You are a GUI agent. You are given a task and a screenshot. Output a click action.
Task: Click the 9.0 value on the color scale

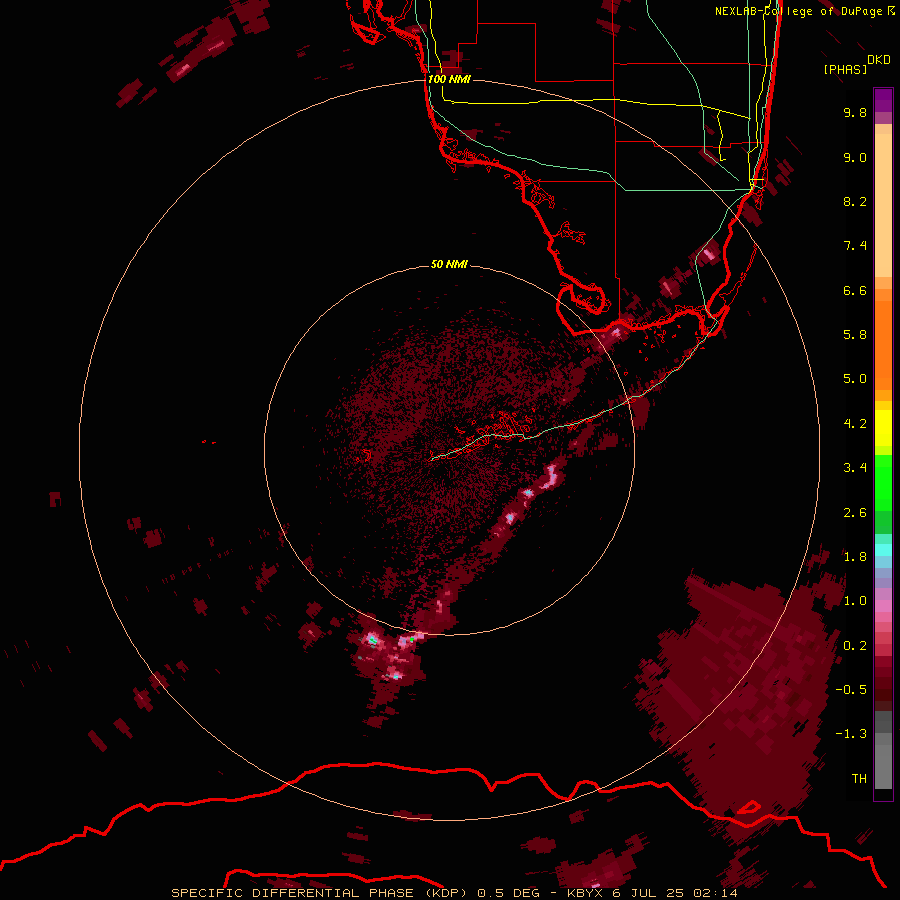pos(855,157)
